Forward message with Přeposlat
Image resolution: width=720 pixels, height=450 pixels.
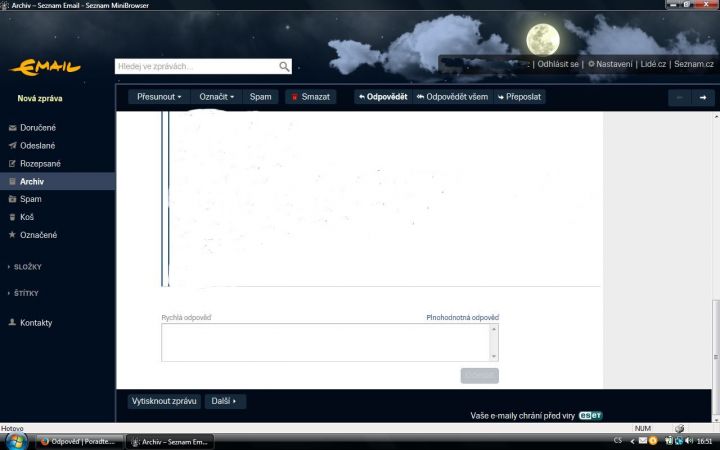(519, 97)
